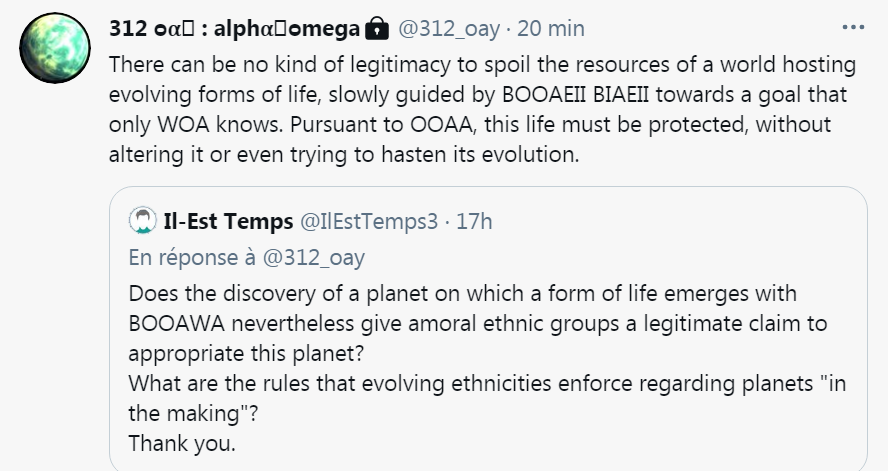The image size is (888, 471).
Task: Open the "17h" quoted tweet timestamp
Action: [x=474, y=221]
